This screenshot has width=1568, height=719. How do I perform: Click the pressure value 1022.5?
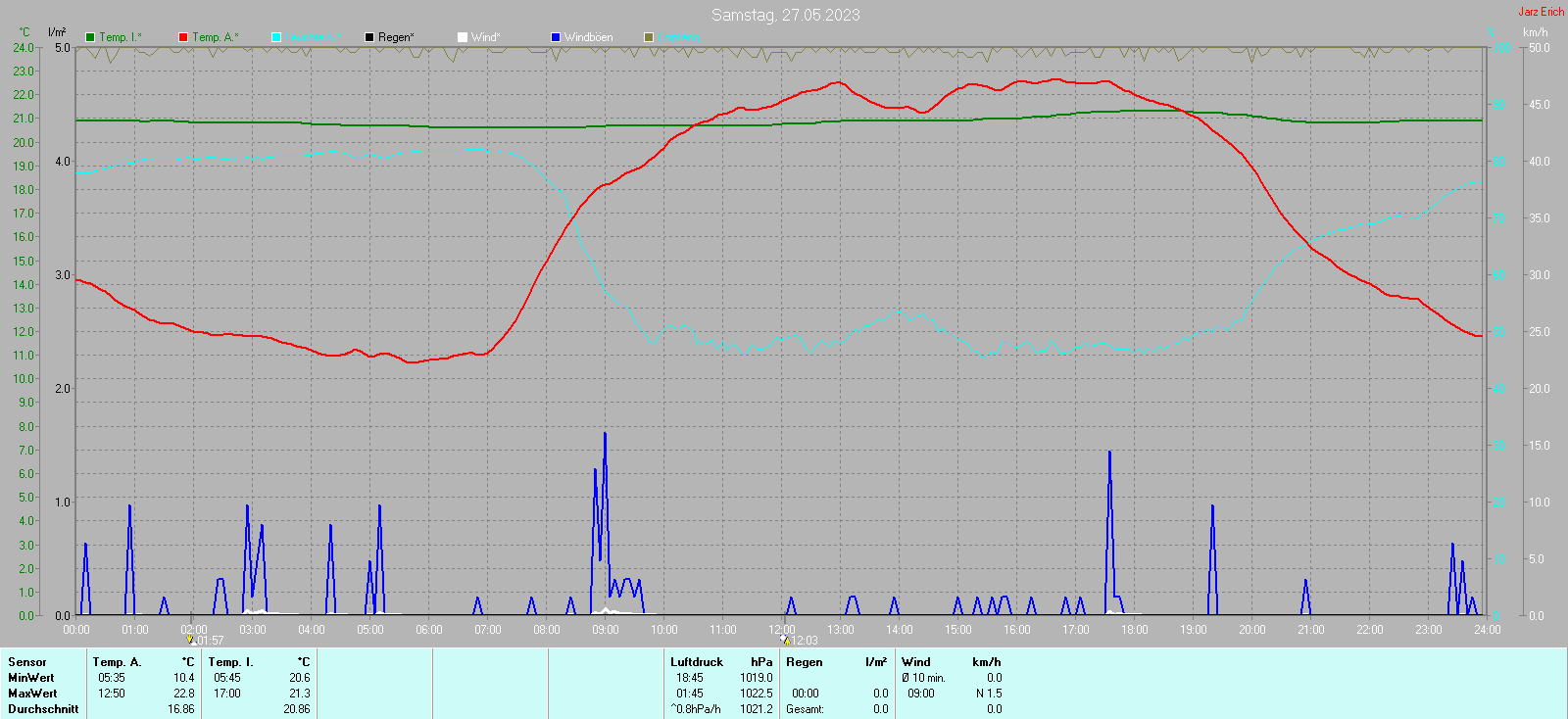[757, 694]
